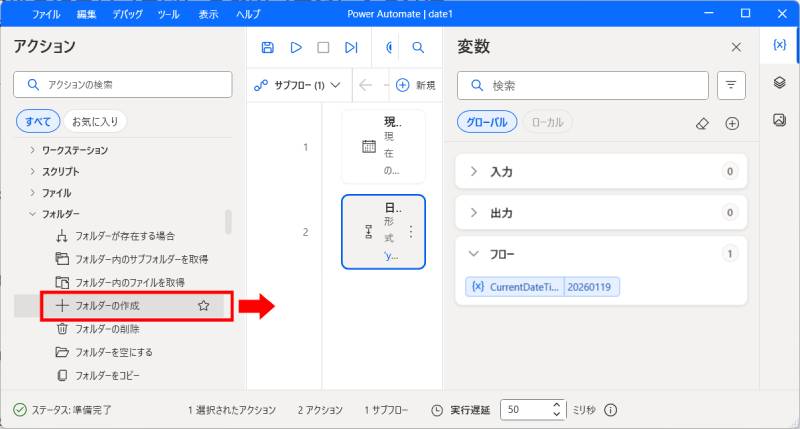Click the run delay value field 50
This screenshot has width=800, height=429.
[x=528, y=410]
